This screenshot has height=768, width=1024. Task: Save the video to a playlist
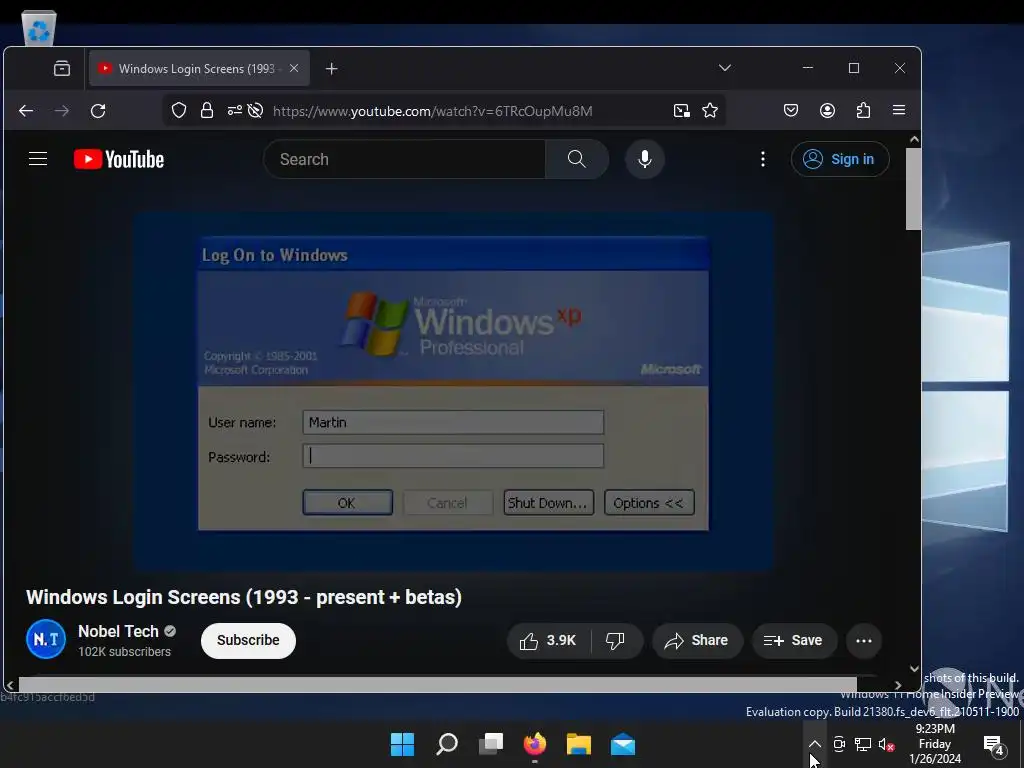click(793, 641)
